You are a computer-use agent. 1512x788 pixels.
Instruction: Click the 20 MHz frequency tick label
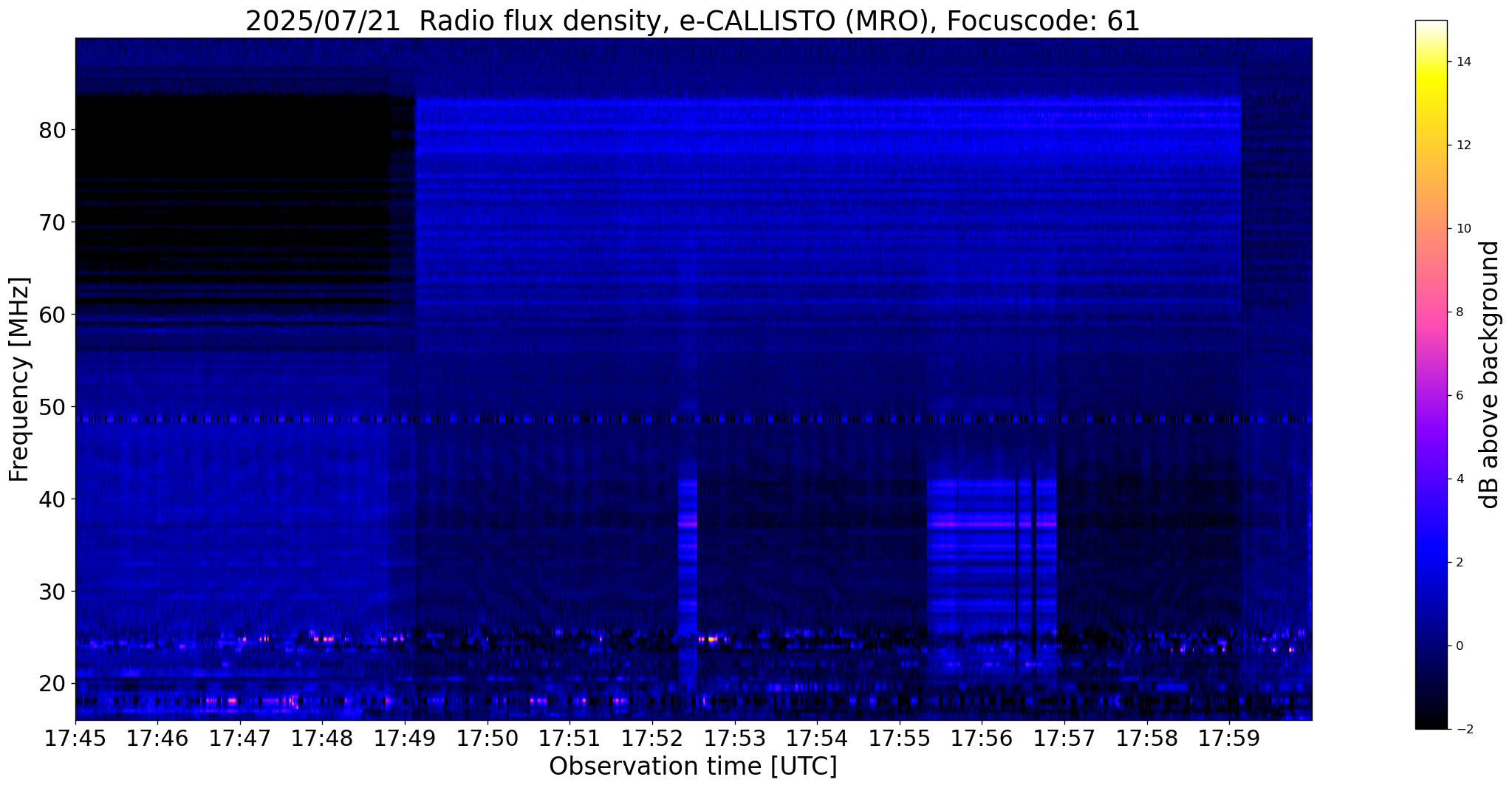click(52, 683)
